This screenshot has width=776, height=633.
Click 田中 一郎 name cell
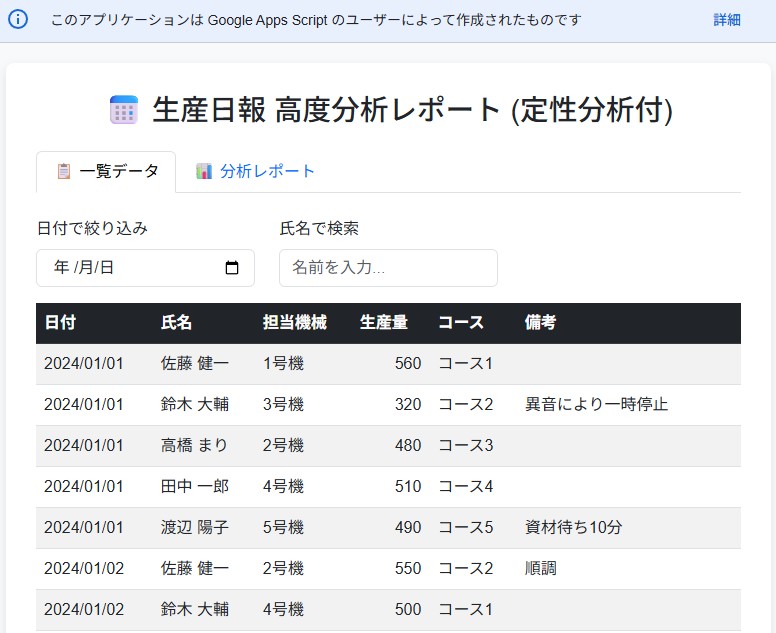point(195,487)
